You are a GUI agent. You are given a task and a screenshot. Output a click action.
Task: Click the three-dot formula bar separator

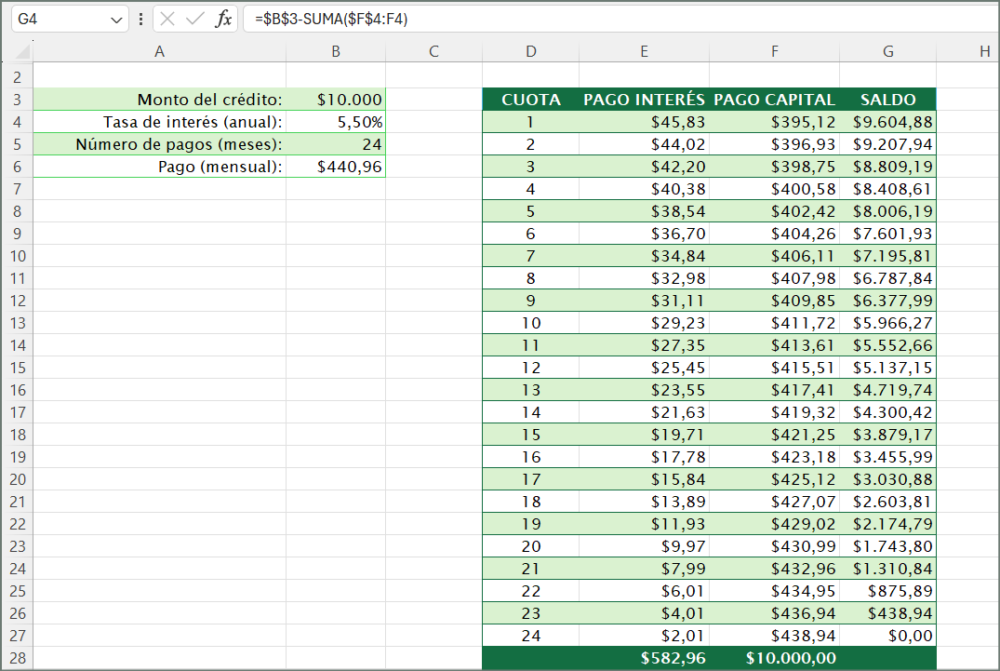click(x=141, y=18)
